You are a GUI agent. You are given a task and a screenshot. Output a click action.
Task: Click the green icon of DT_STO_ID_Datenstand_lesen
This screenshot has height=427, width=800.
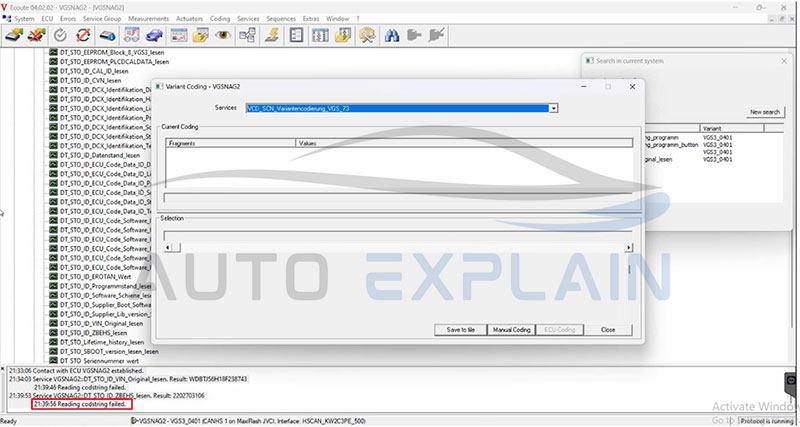click(x=53, y=155)
